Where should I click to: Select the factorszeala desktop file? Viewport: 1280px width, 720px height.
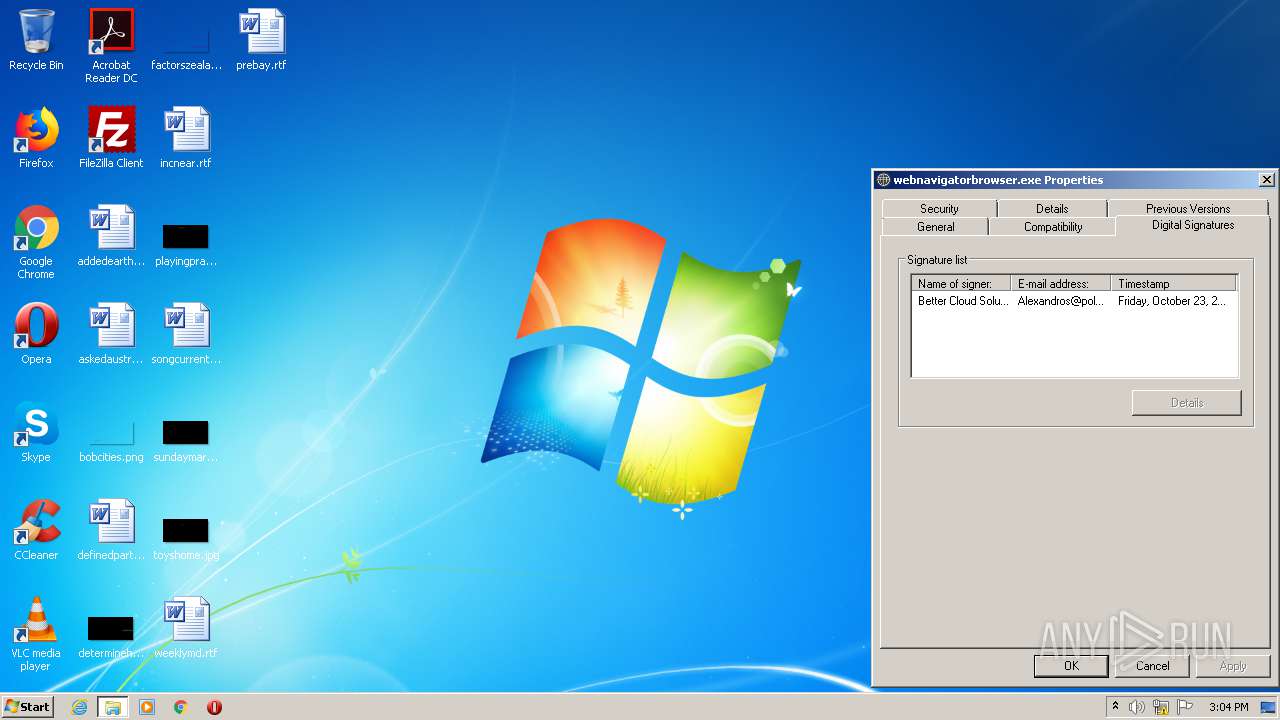pos(186,41)
